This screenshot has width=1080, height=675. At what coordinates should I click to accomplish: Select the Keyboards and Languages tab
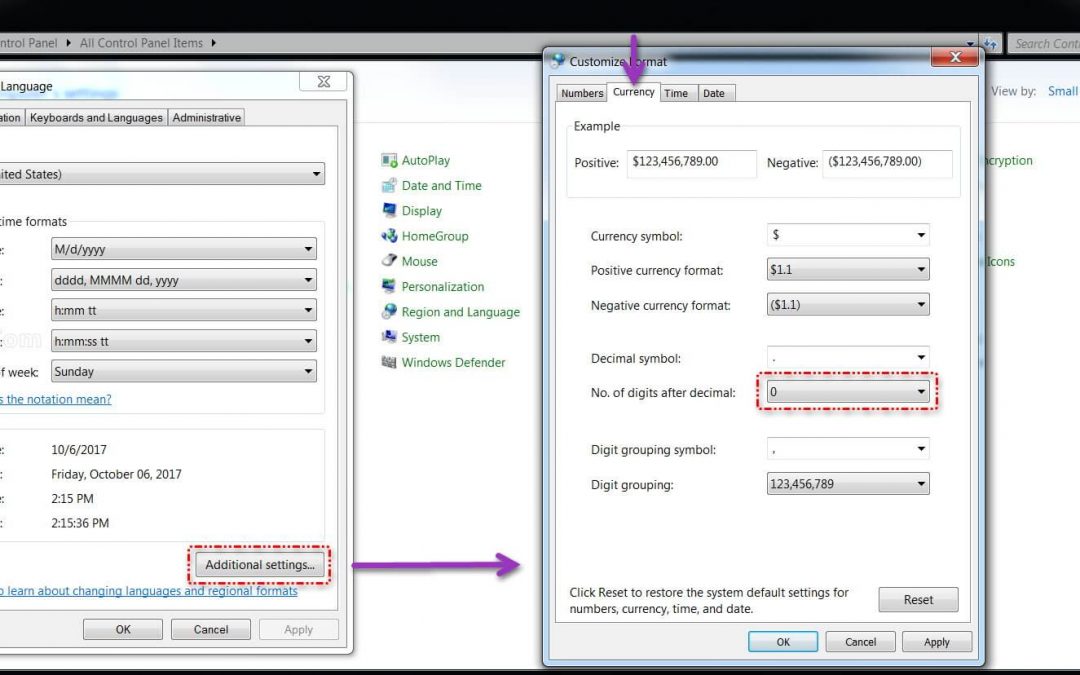tap(96, 118)
